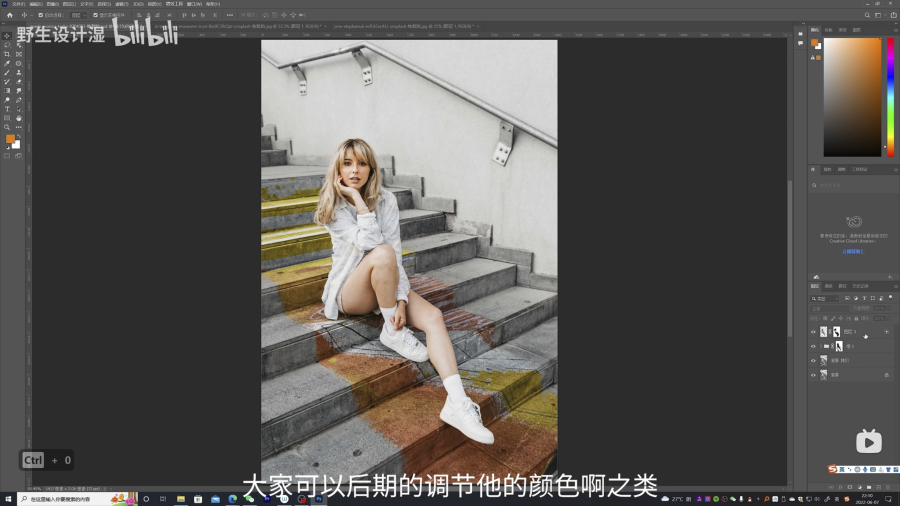
Task: Add a layer mask from Layers panel footer
Action: pyautogui.click(x=849, y=487)
